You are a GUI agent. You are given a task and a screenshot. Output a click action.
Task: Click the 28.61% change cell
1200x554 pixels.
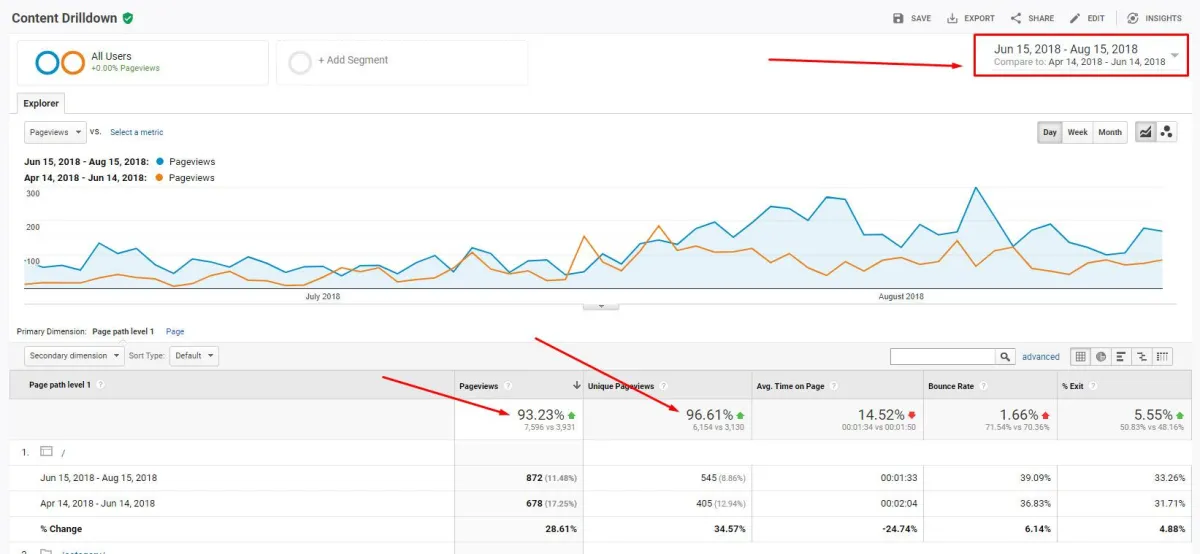tap(560, 529)
